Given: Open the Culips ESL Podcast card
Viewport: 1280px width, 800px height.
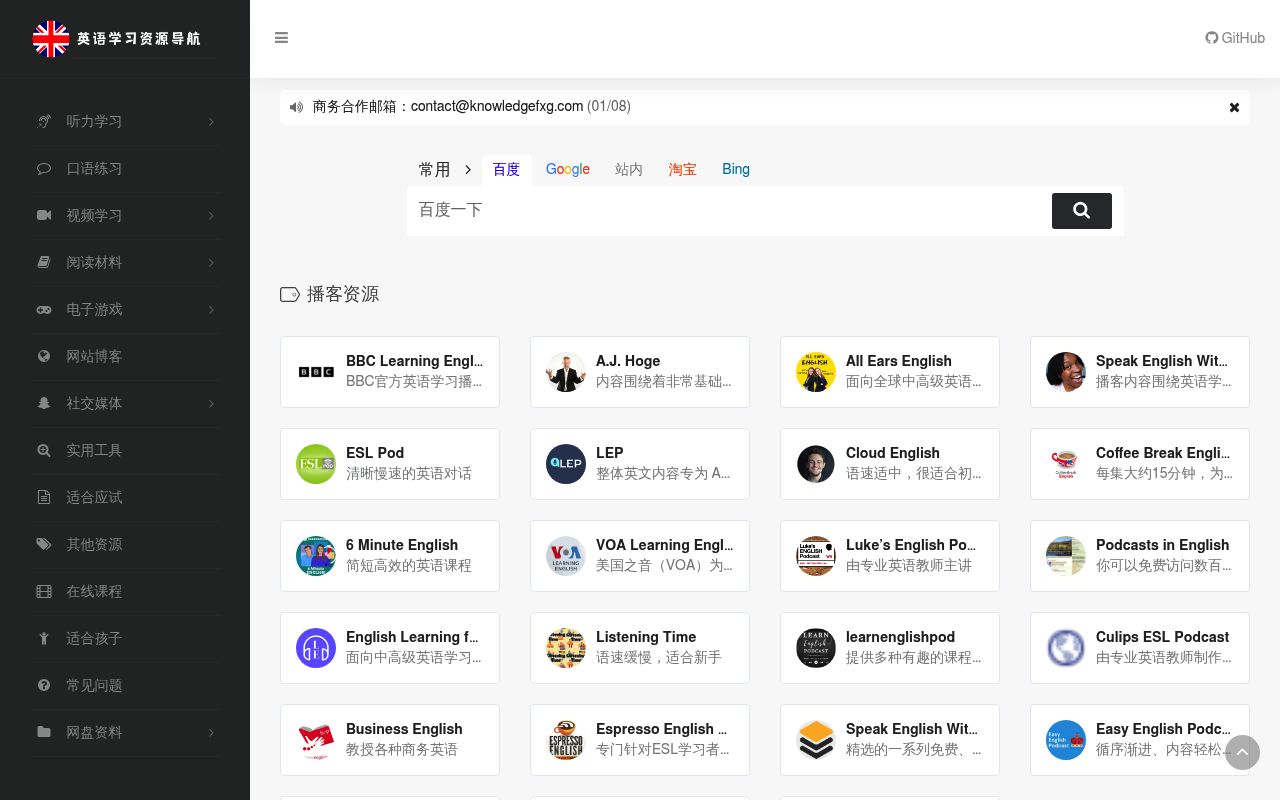Looking at the screenshot, I should [1140, 648].
